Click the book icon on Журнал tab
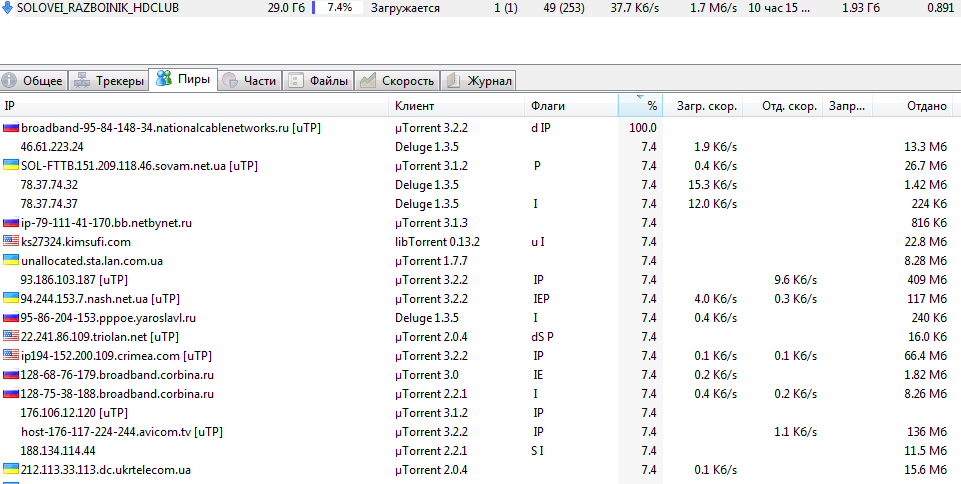Viewport: 961px width, 484px height. click(x=453, y=80)
